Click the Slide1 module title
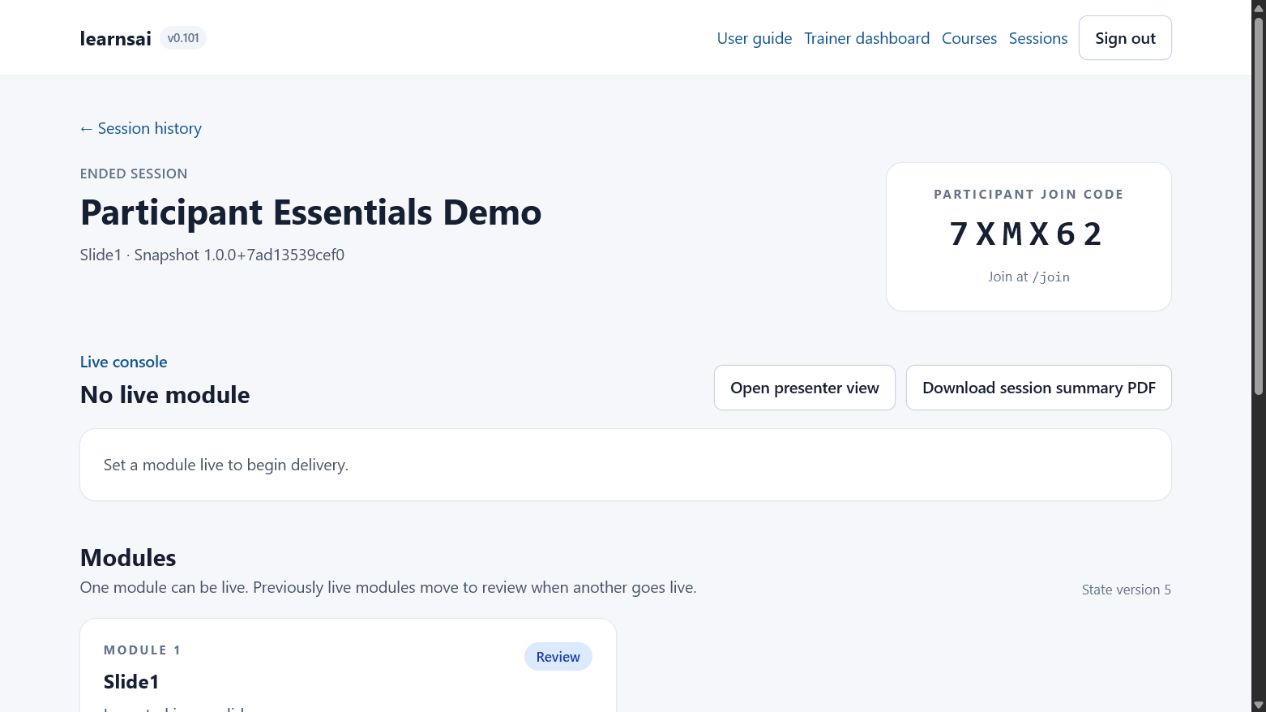 [x=131, y=682]
